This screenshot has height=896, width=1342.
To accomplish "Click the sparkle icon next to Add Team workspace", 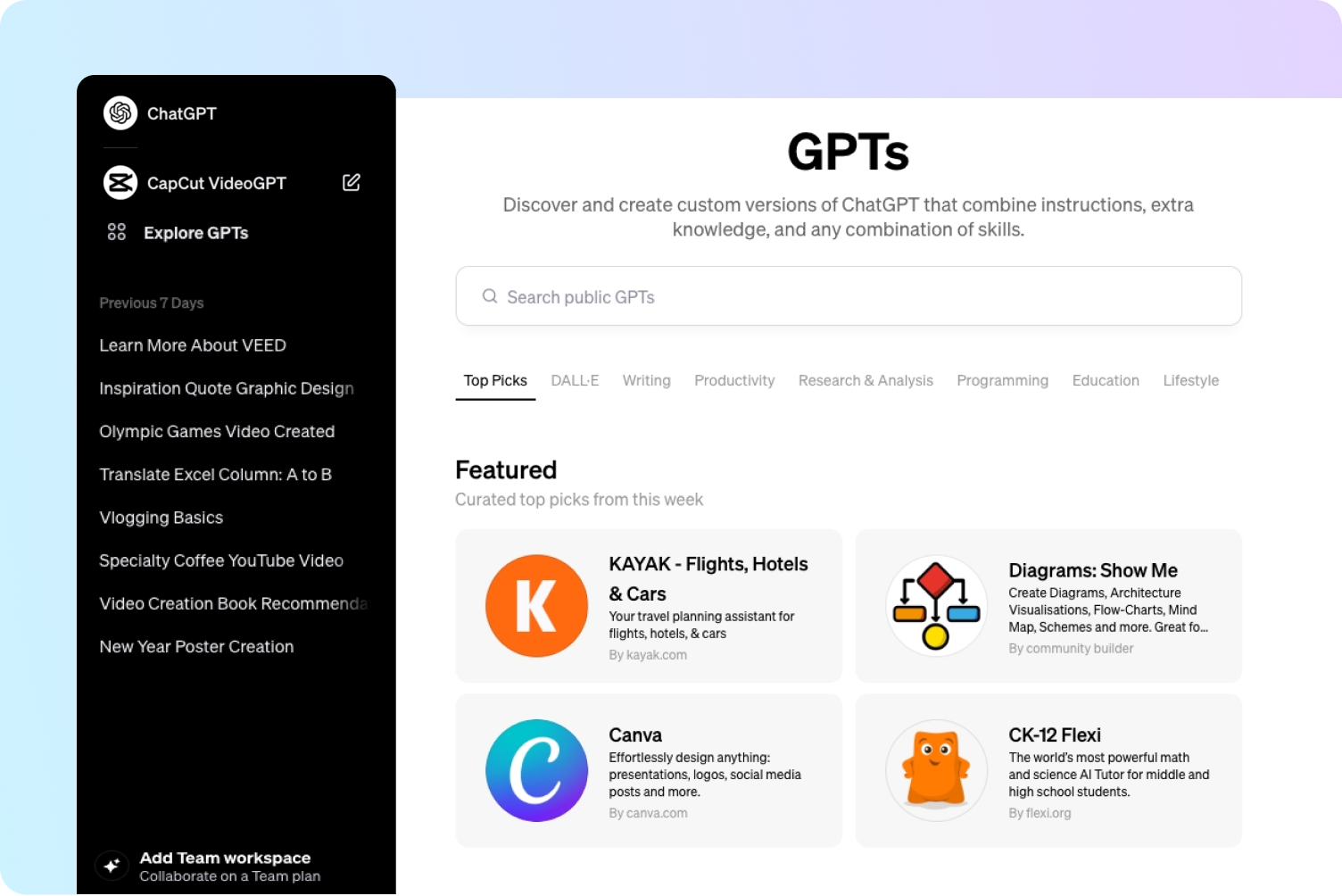I will pyautogui.click(x=112, y=865).
